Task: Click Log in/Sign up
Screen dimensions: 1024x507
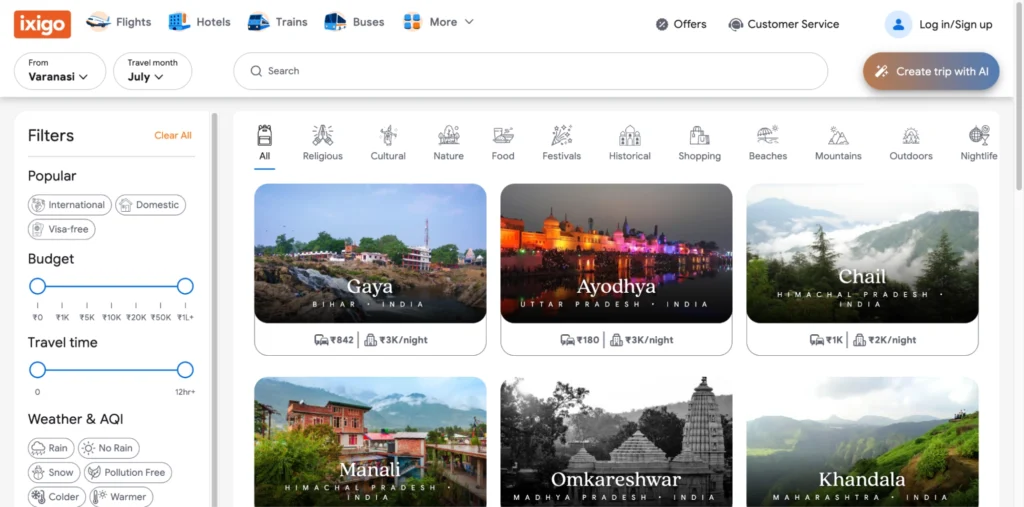Action: [956, 25]
